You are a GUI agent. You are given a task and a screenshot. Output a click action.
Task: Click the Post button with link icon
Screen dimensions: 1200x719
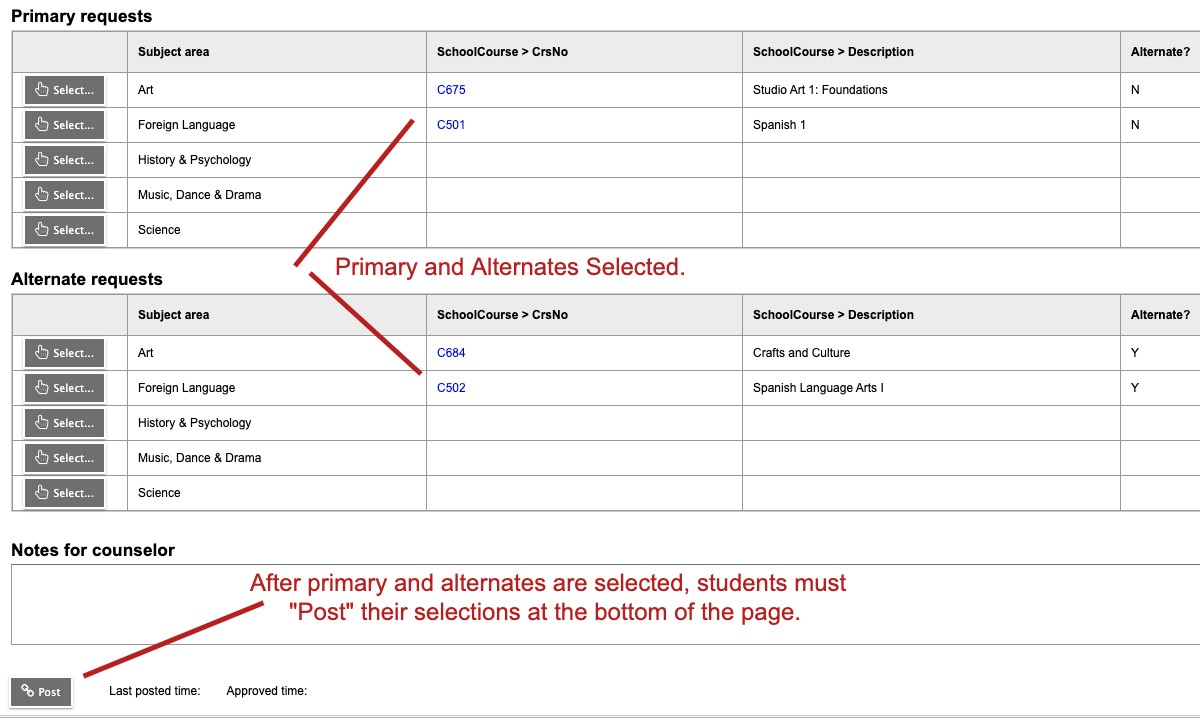point(41,692)
